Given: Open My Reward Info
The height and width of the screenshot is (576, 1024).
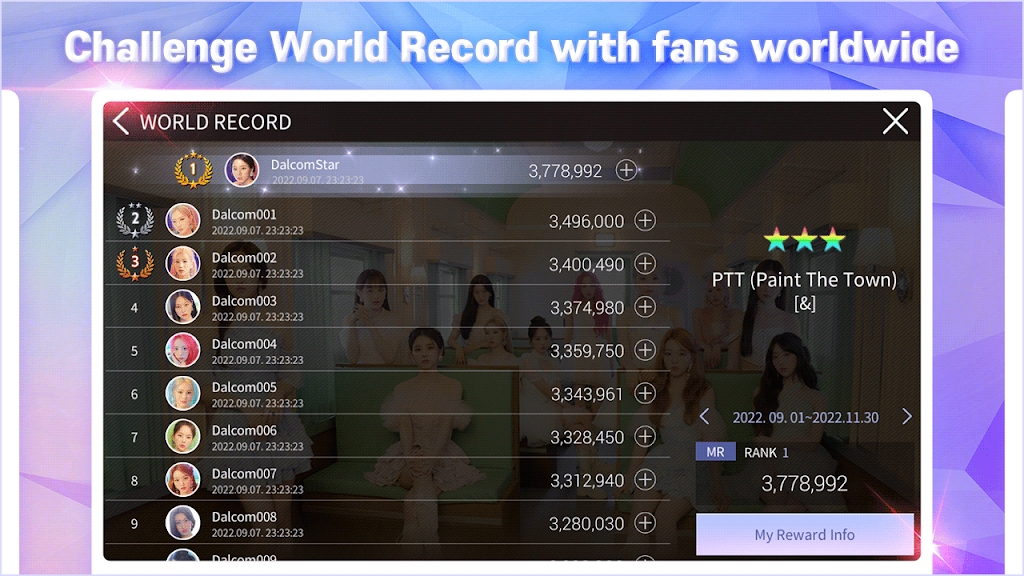Looking at the screenshot, I should pyautogui.click(x=804, y=535).
